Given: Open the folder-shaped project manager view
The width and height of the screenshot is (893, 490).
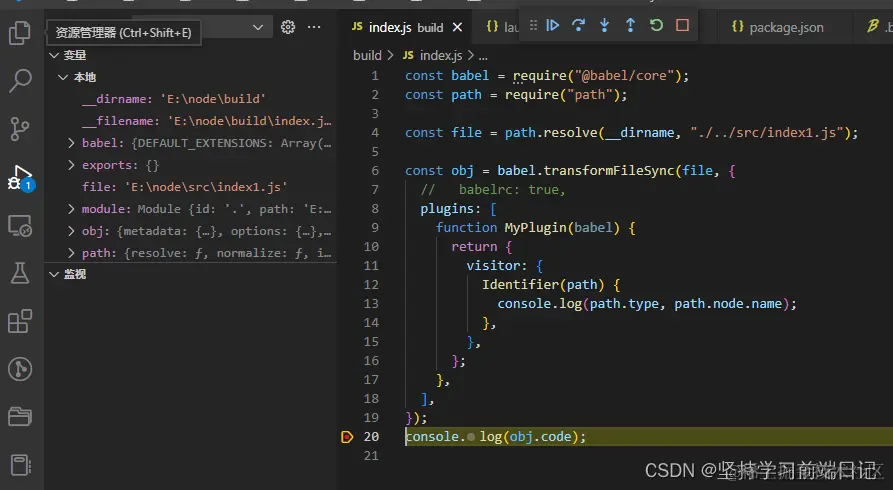Looking at the screenshot, I should (x=20, y=416).
